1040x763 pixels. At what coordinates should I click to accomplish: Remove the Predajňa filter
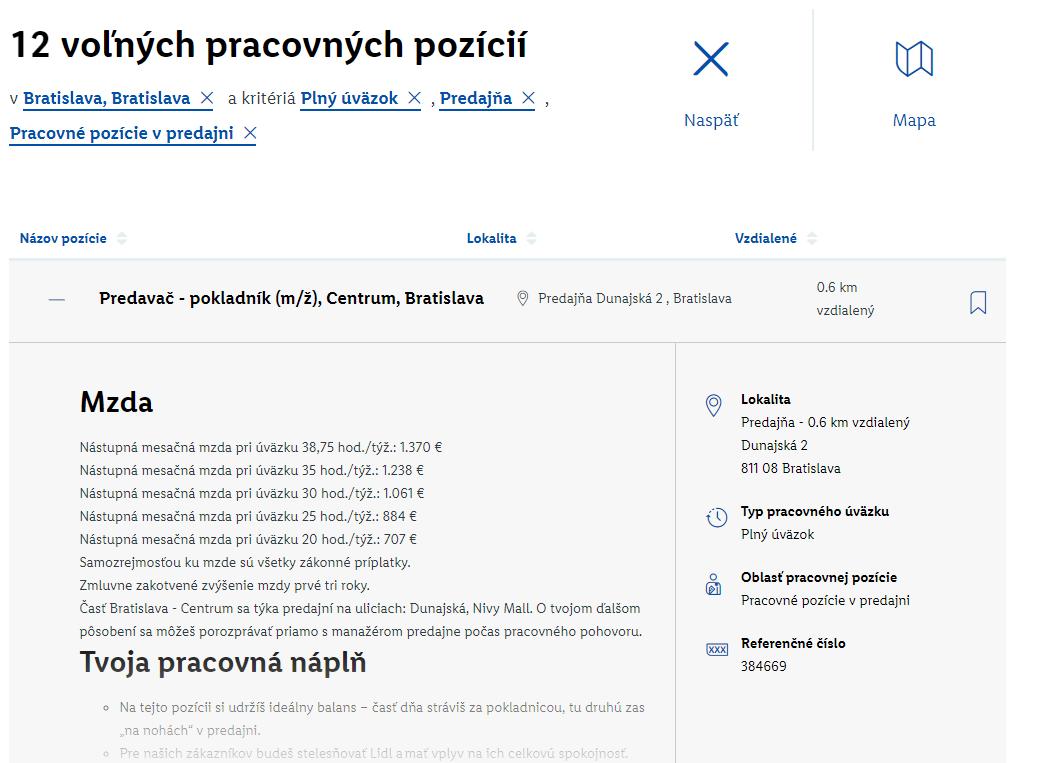(528, 98)
